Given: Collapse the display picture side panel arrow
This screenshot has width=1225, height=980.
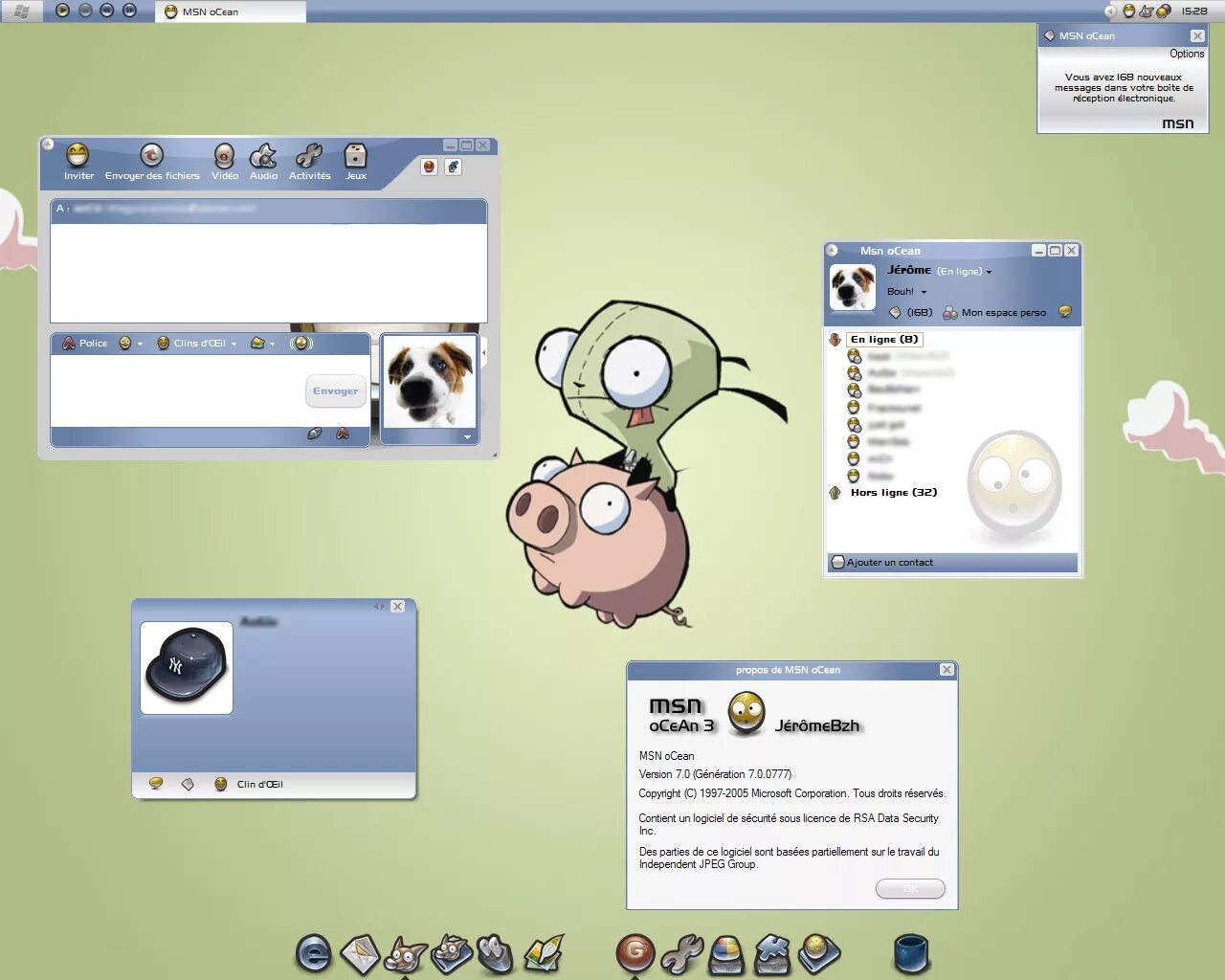Looking at the screenshot, I should (x=483, y=353).
